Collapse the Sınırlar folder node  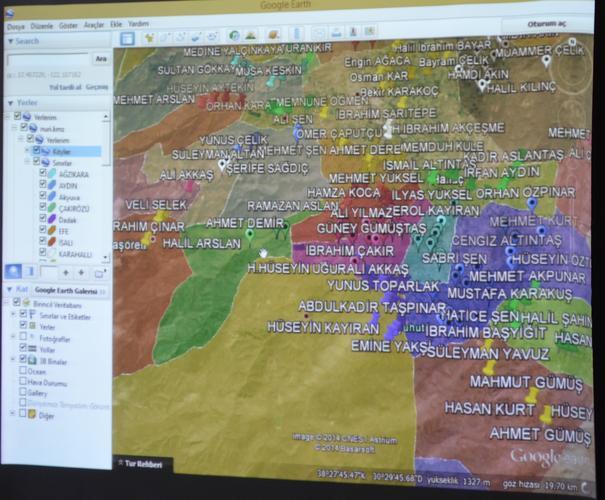point(27,161)
